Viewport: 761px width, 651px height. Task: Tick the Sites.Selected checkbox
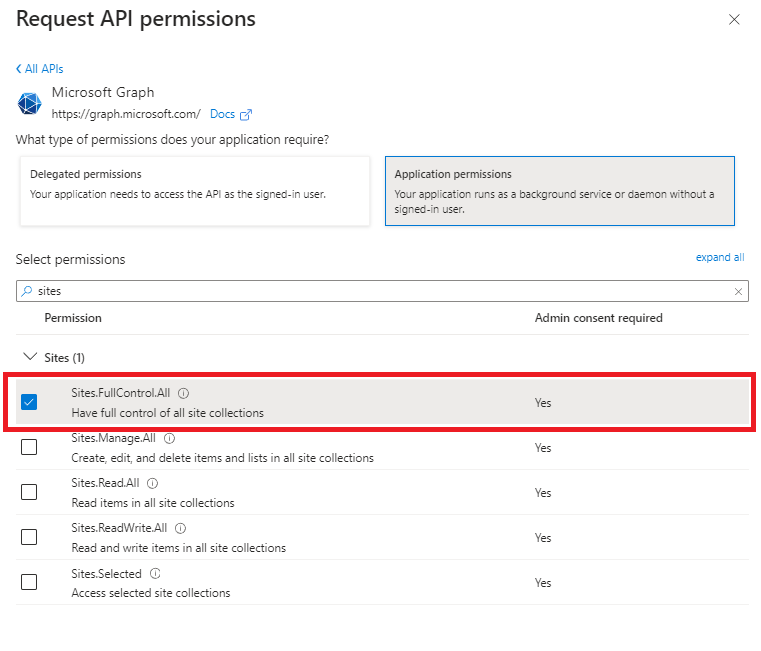tap(29, 582)
